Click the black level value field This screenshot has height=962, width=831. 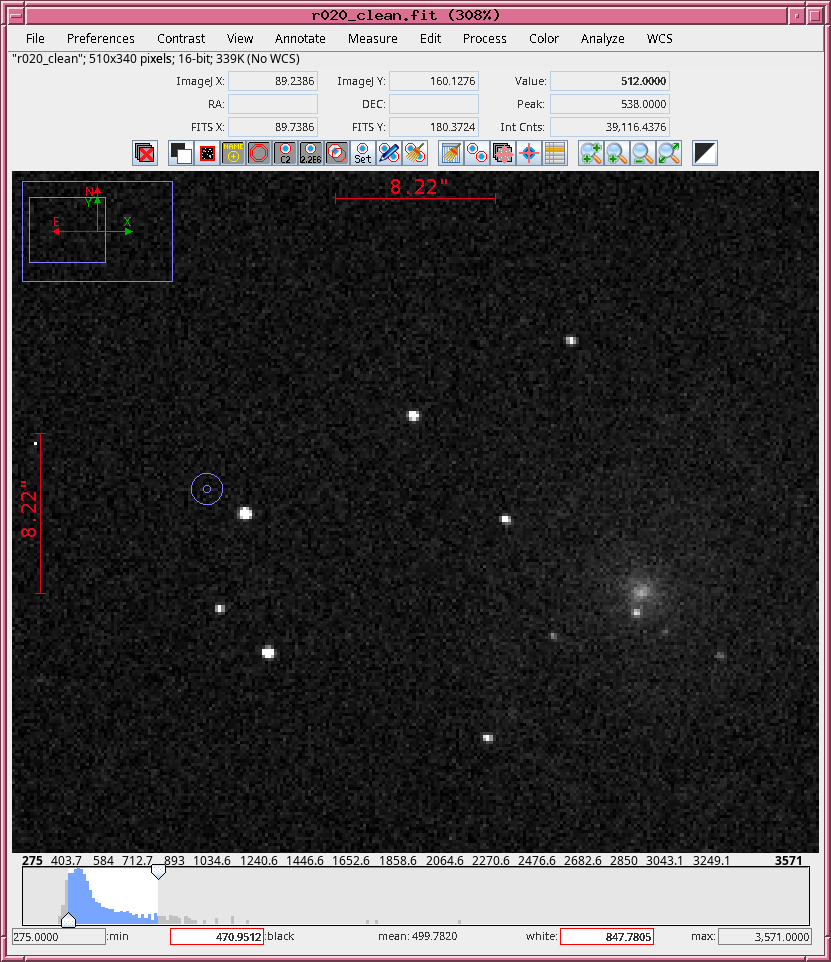coord(216,937)
